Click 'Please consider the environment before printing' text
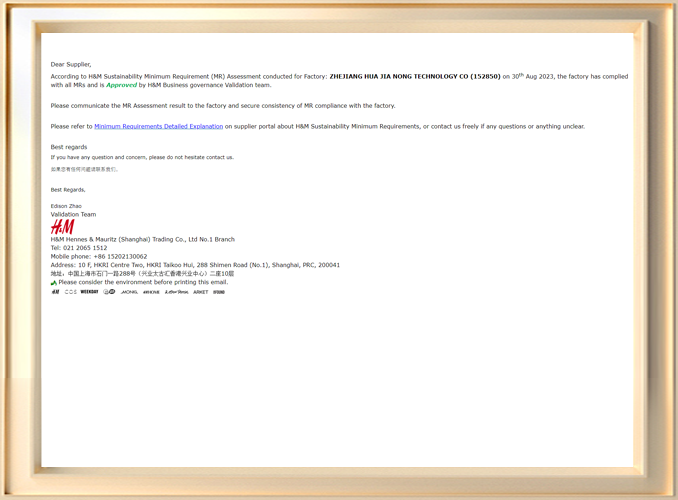 pos(143,282)
